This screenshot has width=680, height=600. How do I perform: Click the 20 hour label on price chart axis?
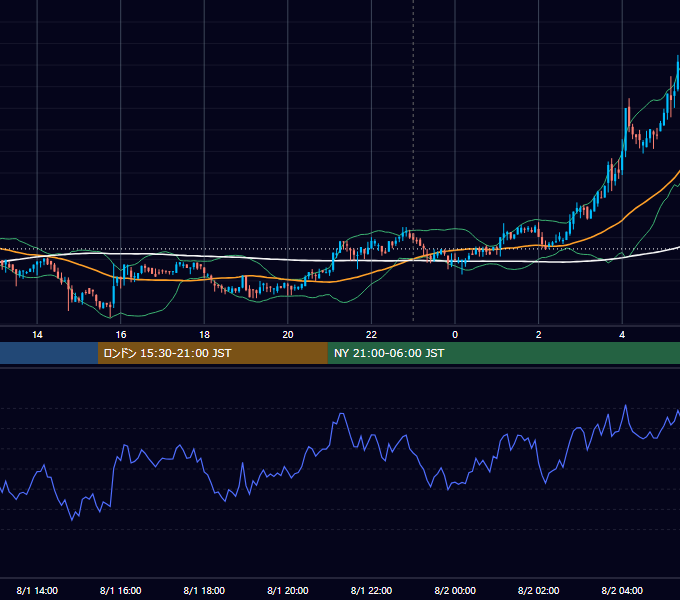pyautogui.click(x=288, y=335)
